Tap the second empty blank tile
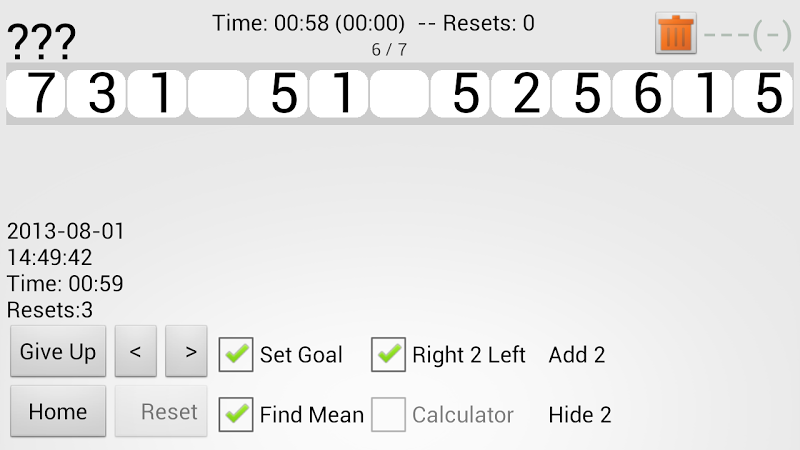This screenshot has height=450, width=800. tap(400, 95)
